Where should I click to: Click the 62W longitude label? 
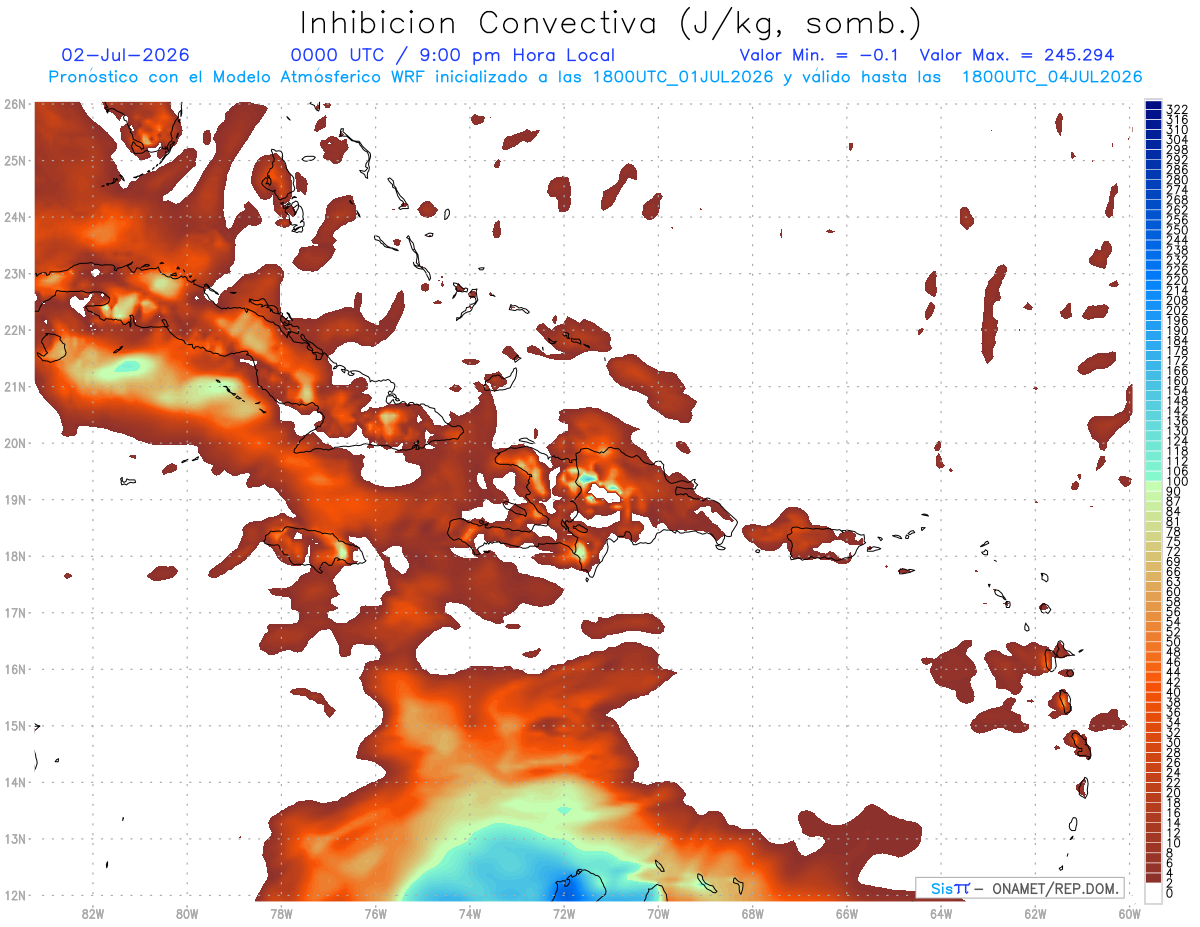tap(1035, 913)
